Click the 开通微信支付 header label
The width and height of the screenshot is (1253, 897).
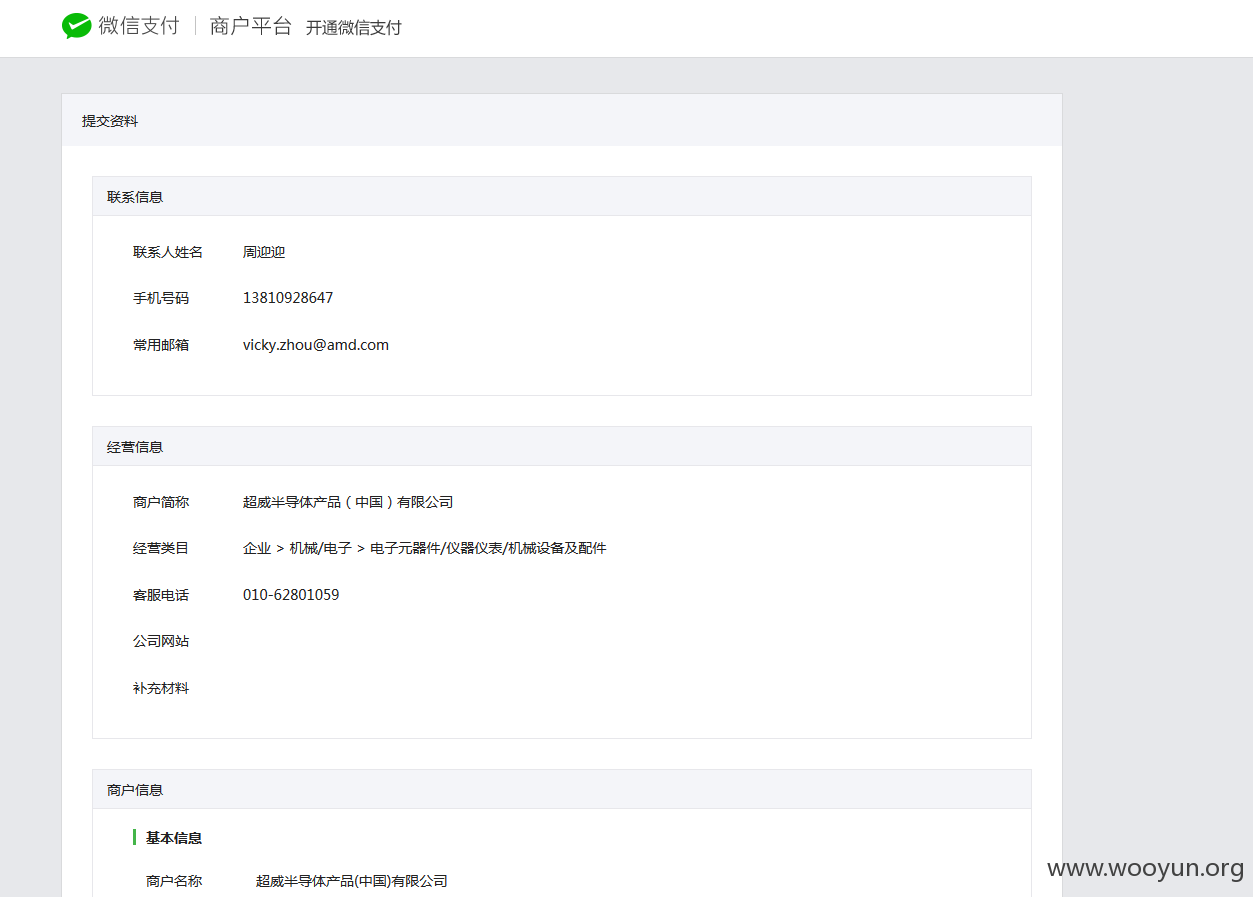(353, 28)
